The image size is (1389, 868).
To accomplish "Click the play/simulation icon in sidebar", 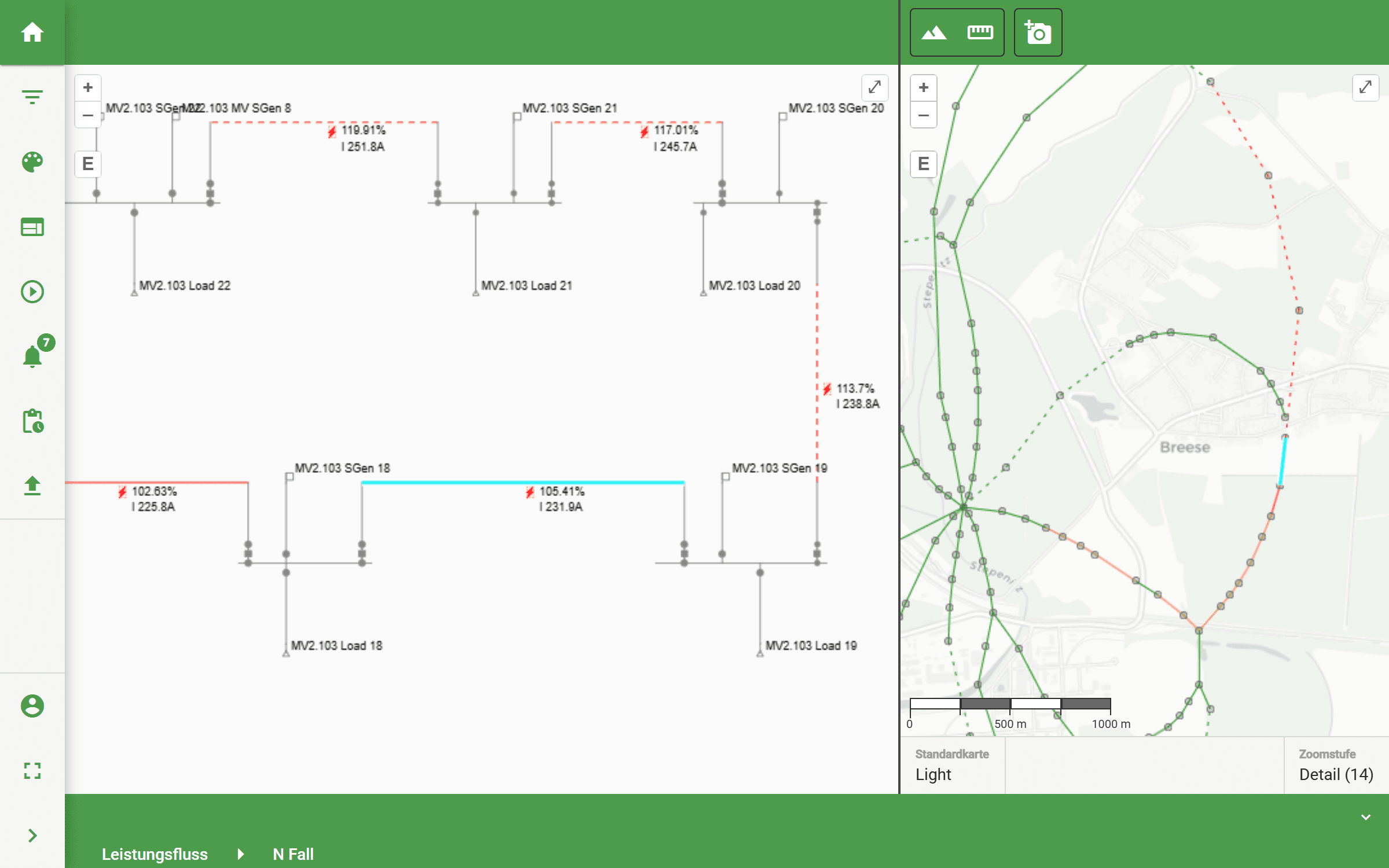I will tap(32, 292).
